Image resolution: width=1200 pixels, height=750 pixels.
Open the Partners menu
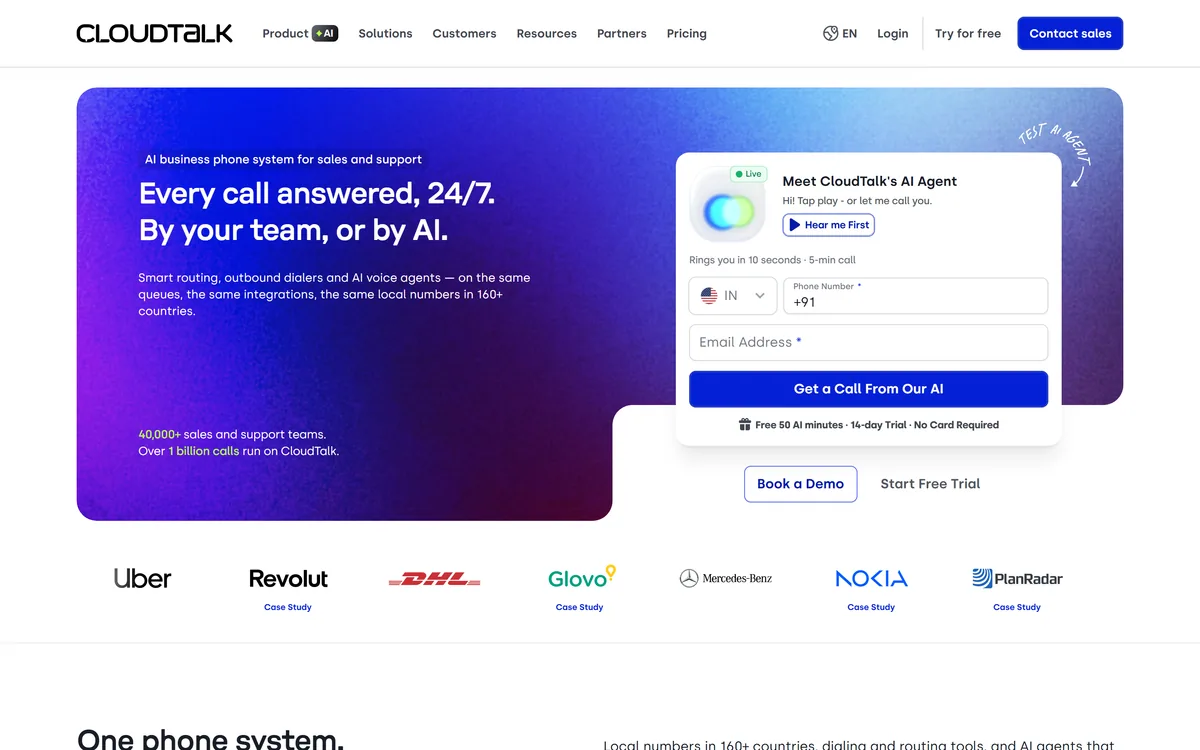[622, 33]
